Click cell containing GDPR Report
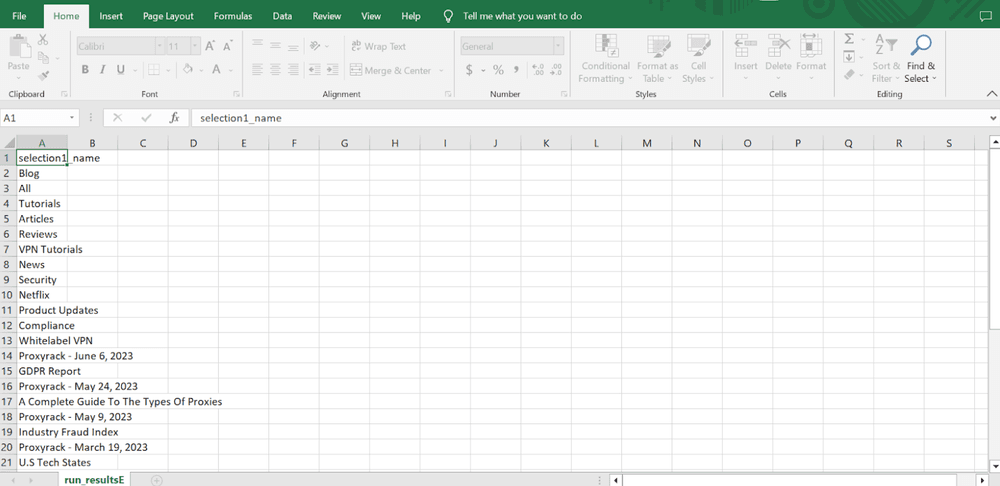1000x486 pixels. [42, 371]
